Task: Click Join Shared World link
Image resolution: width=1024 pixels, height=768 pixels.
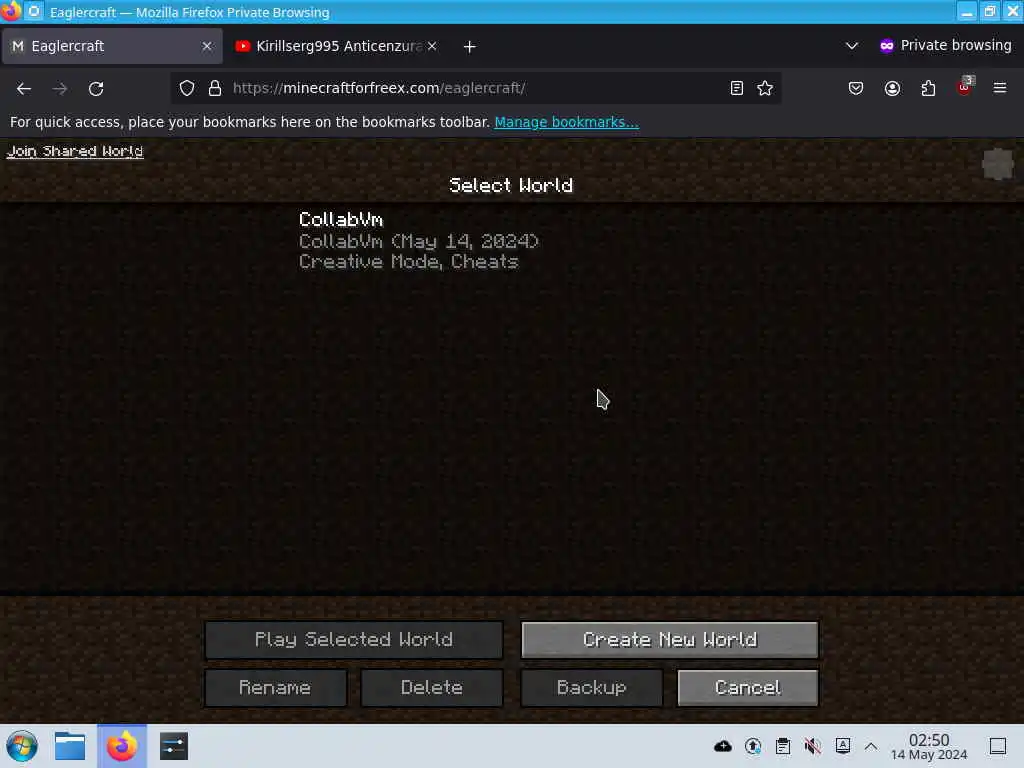Action: tap(74, 152)
